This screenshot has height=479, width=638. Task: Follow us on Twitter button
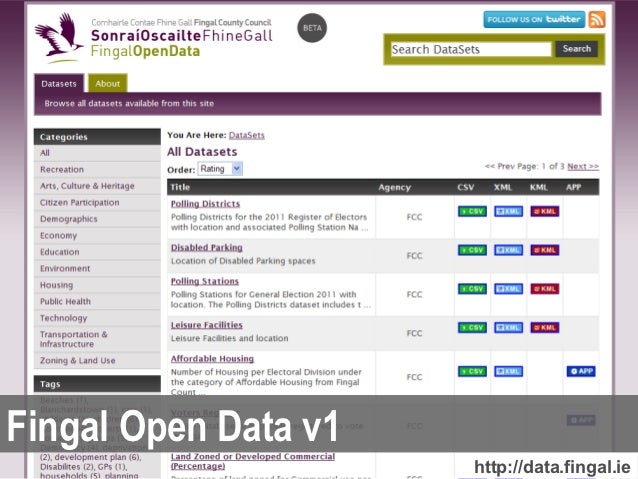point(534,19)
